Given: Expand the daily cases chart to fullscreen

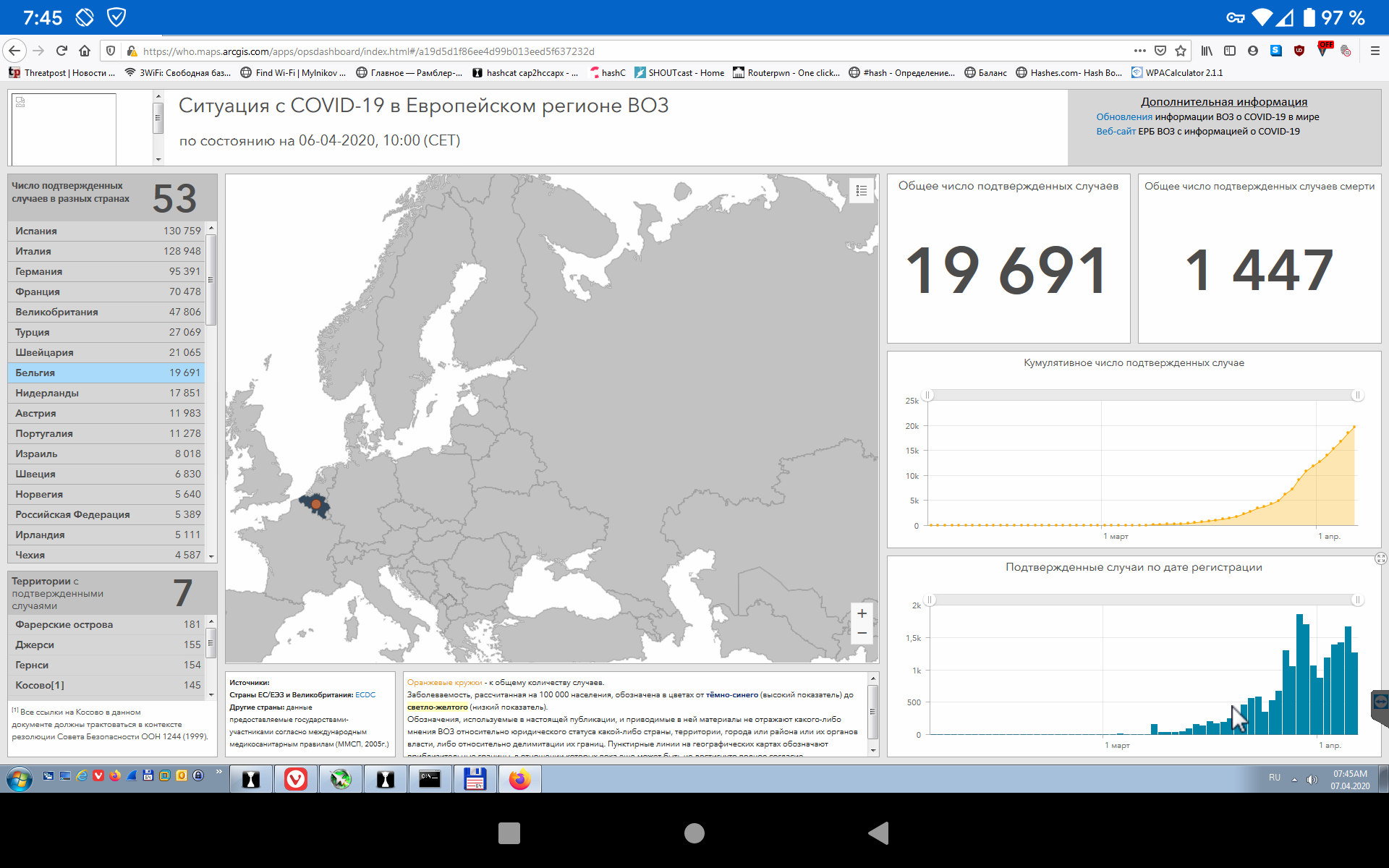Looking at the screenshot, I should [1380, 558].
